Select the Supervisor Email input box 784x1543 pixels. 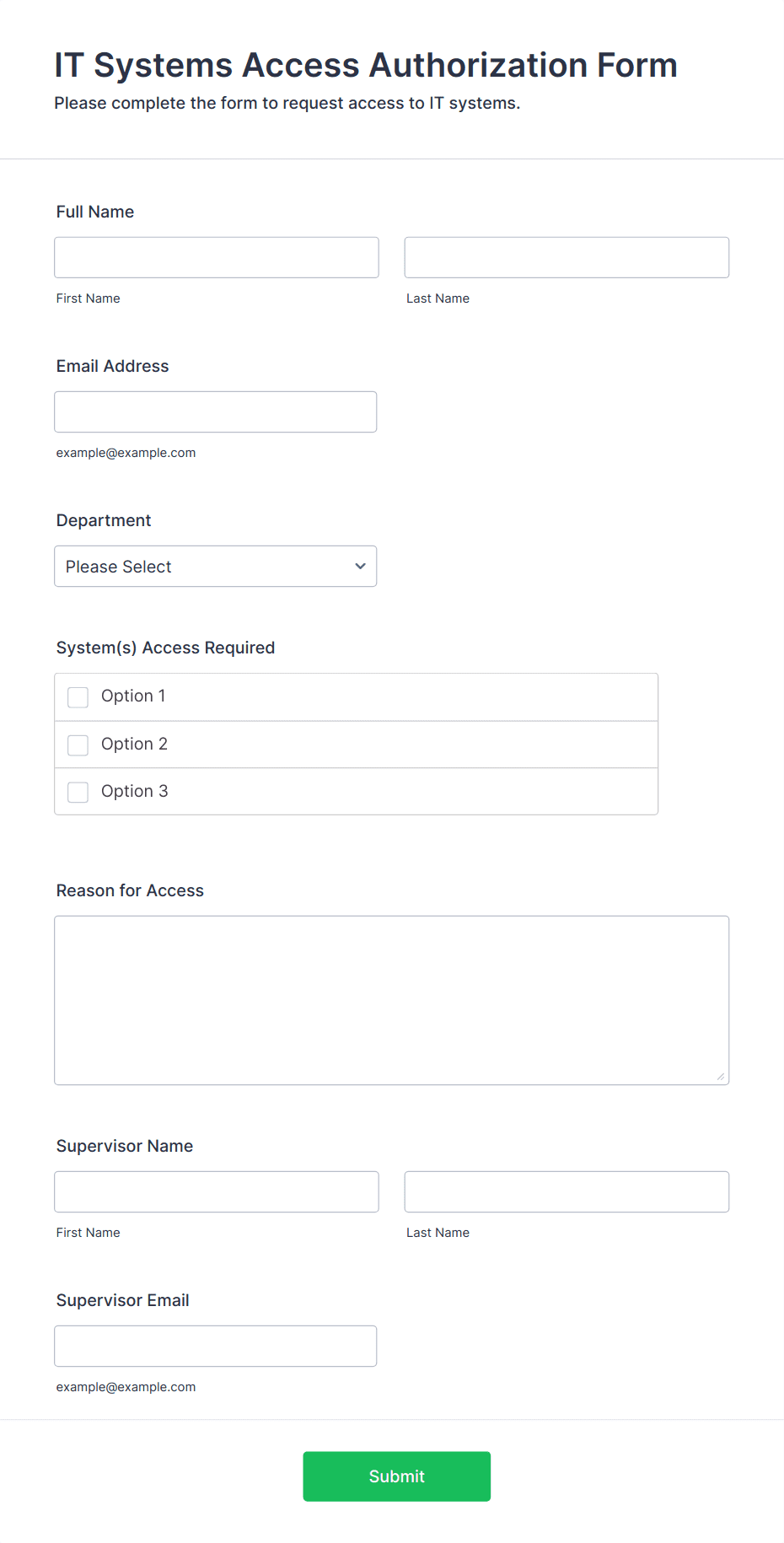(x=216, y=1346)
